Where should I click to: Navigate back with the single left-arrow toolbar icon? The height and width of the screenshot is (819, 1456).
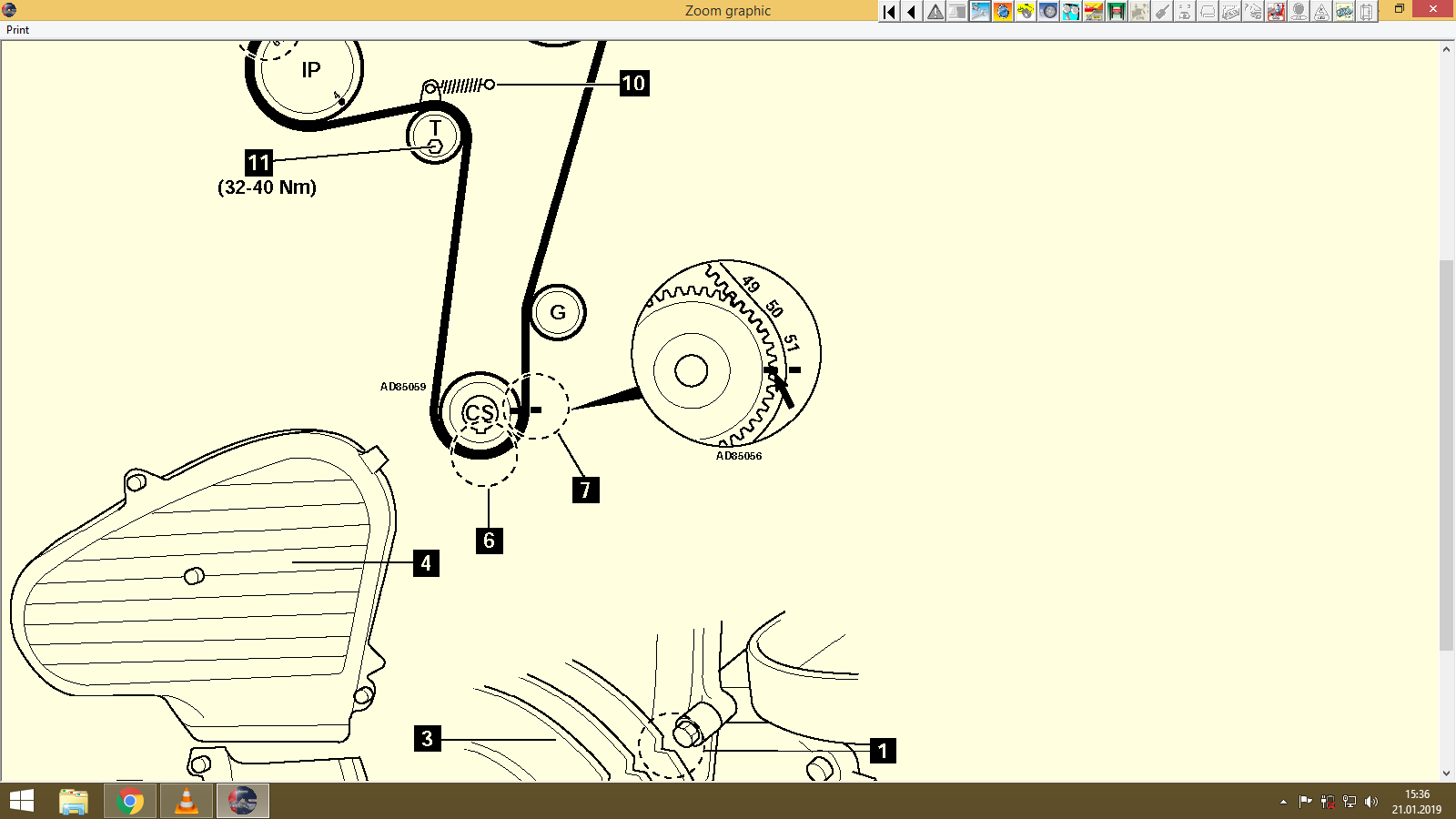(x=910, y=12)
